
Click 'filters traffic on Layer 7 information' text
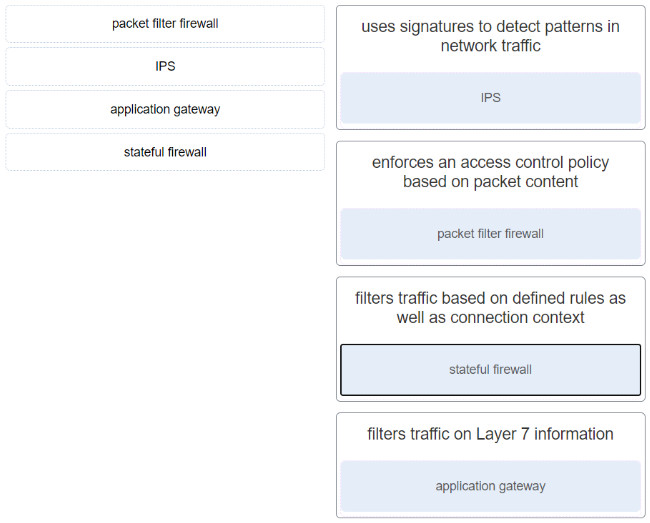(490, 434)
